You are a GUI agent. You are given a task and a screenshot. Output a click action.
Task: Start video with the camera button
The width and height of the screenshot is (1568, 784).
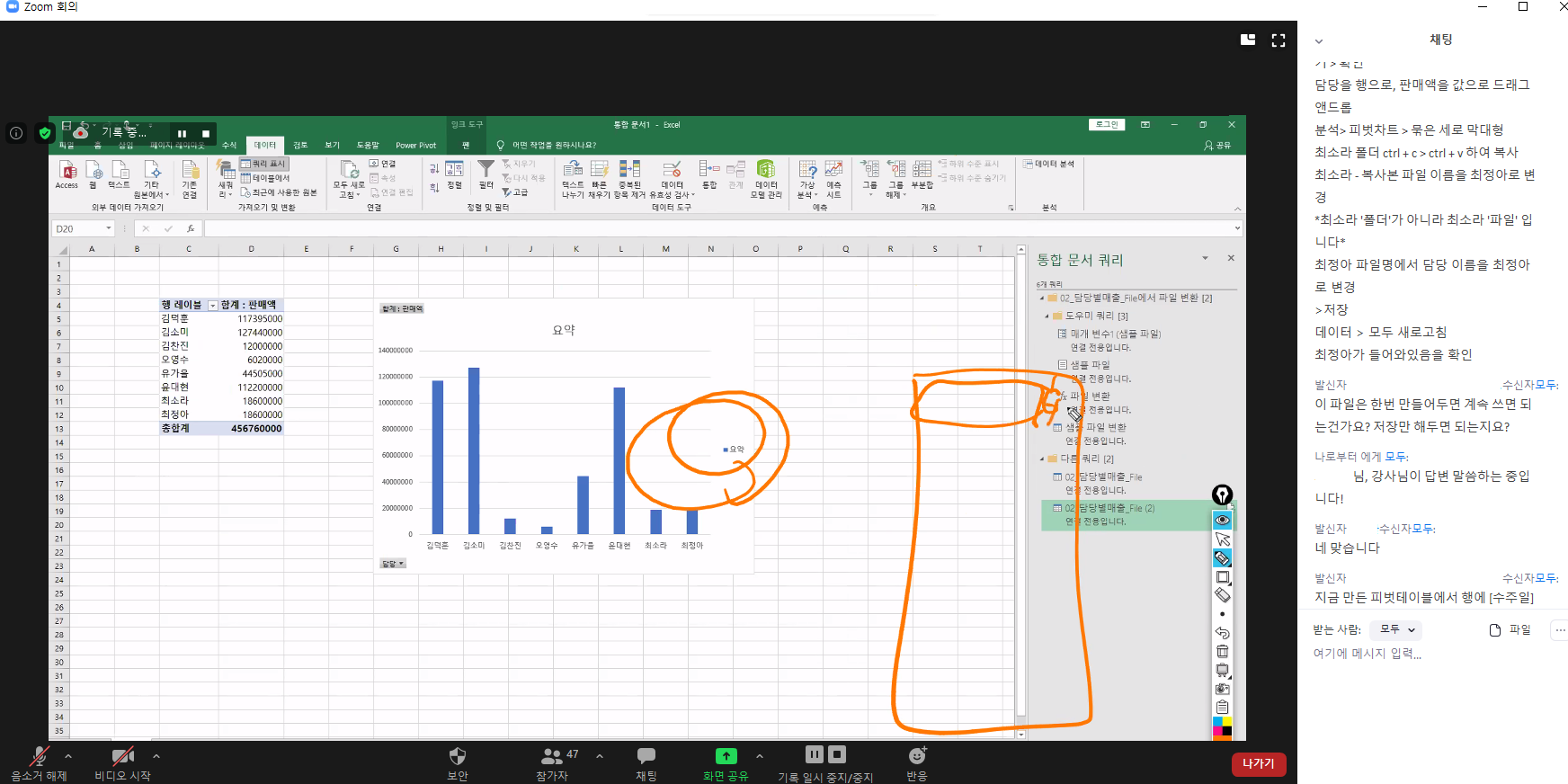click(x=122, y=757)
